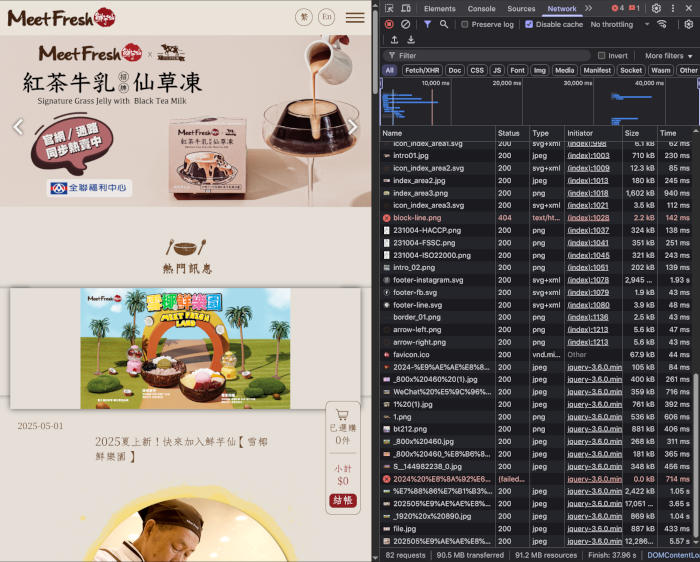Image resolution: width=700 pixels, height=562 pixels.
Task: Click the Meet Fresh header logo
Action: pyautogui.click(x=61, y=18)
